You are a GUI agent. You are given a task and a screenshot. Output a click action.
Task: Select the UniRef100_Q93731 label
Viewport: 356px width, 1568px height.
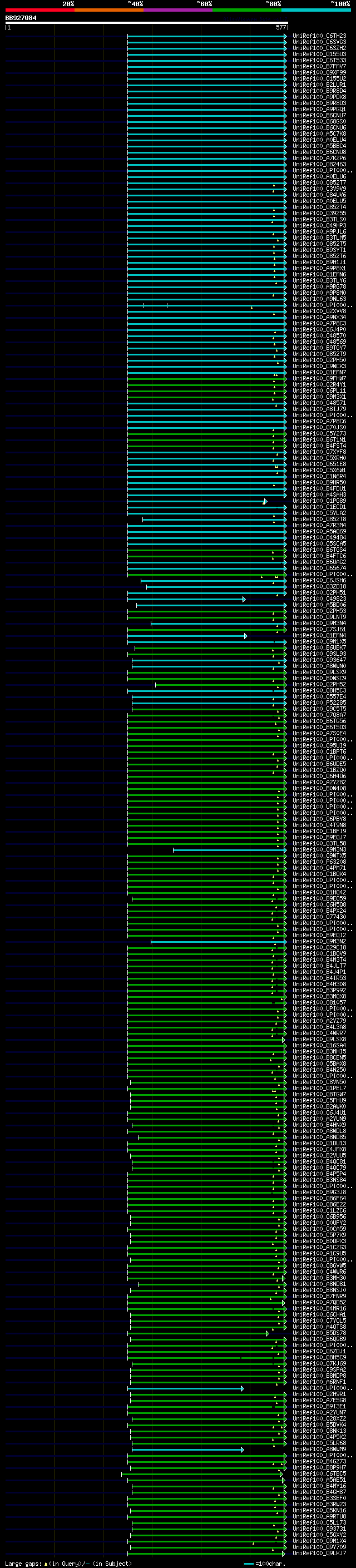319,1529
